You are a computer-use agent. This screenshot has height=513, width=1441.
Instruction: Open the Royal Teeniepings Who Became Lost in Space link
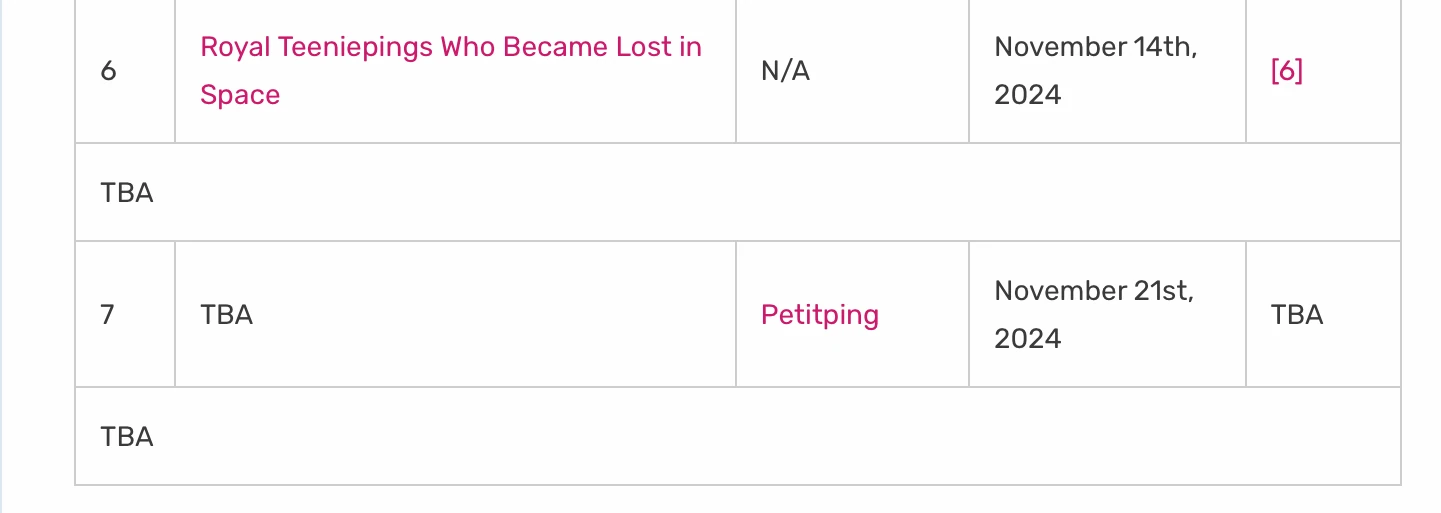tap(450, 47)
